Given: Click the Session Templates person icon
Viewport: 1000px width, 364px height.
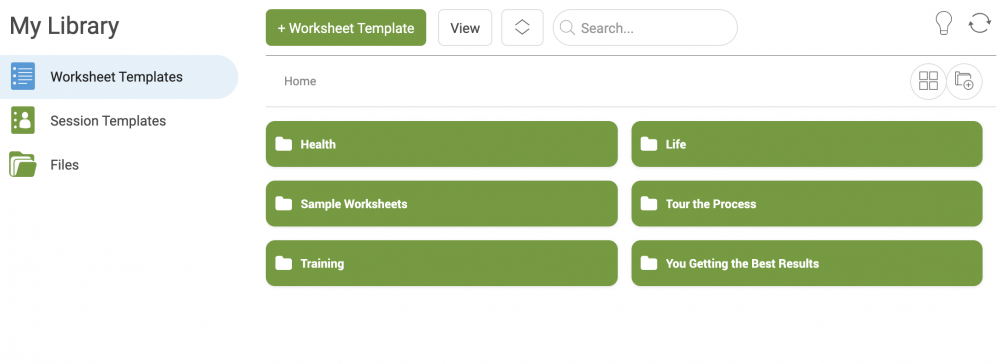Looking at the screenshot, I should (x=23, y=120).
